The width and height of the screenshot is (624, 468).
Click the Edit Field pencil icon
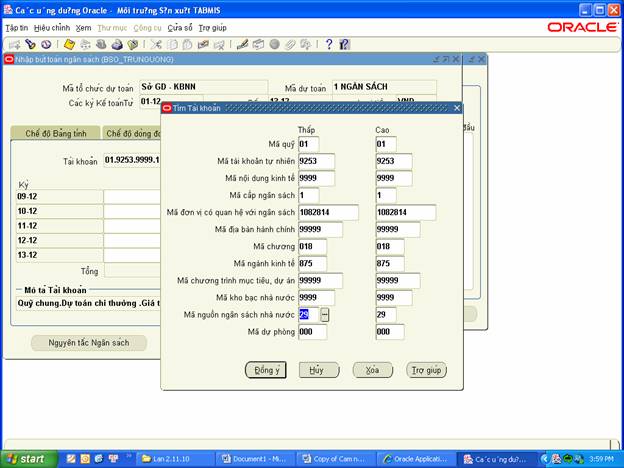[242, 44]
